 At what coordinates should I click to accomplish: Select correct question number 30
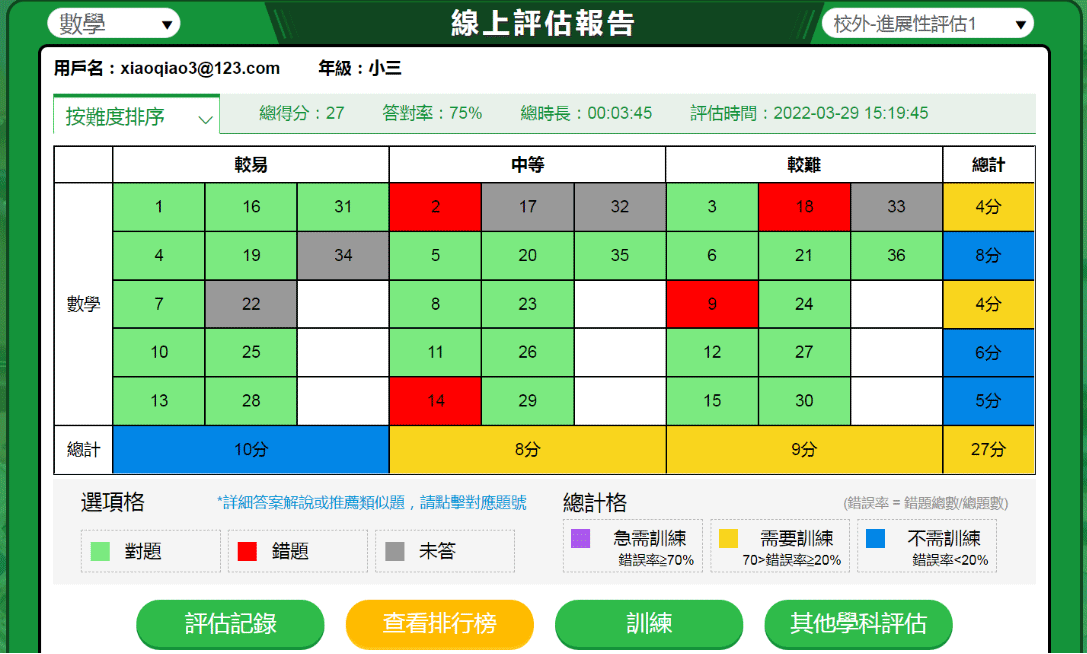804,401
